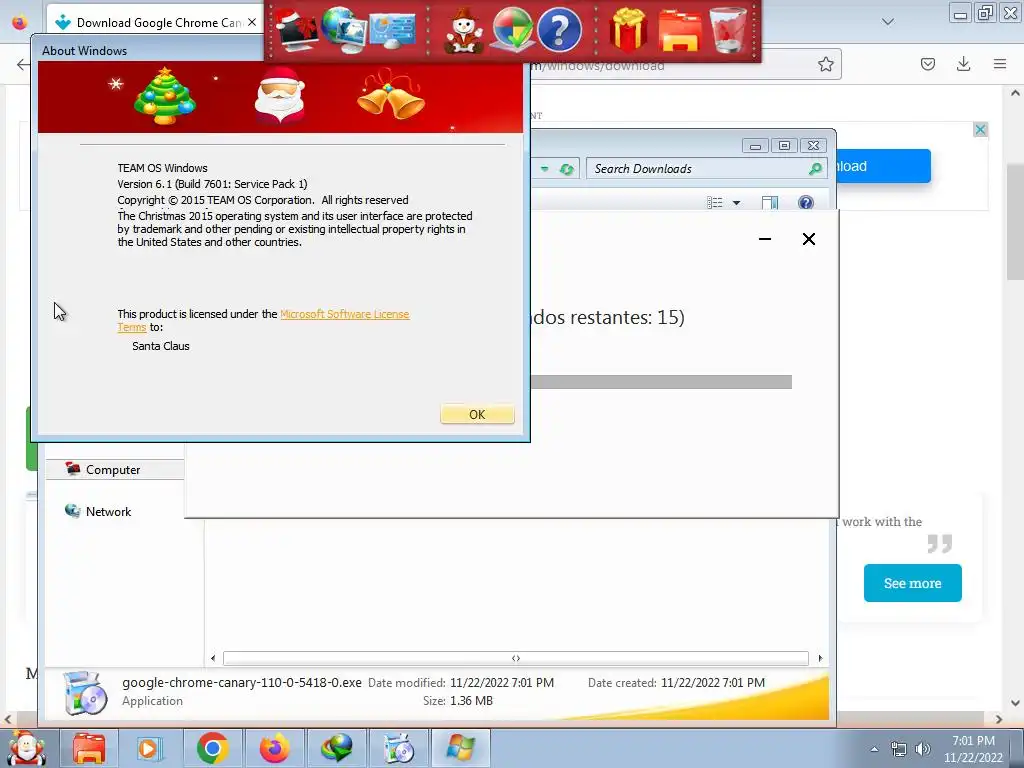Minimize the installer progress window
1024x768 pixels.
click(765, 239)
